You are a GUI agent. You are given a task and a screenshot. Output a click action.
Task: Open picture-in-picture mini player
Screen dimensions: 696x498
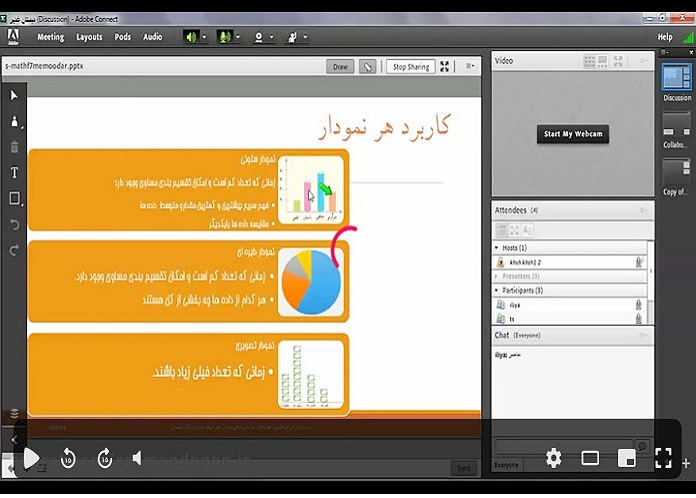click(626, 458)
